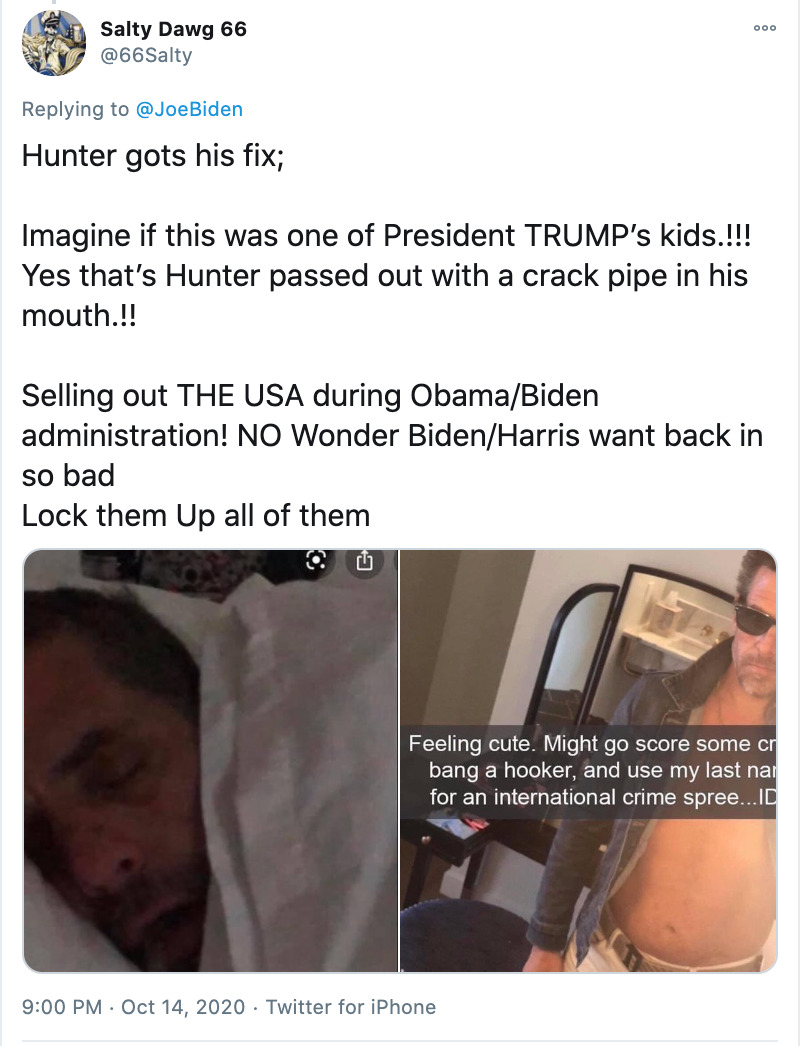The width and height of the screenshot is (804, 1046).
Task: Open the Oct 14, 2020 date
Action: point(183,1007)
